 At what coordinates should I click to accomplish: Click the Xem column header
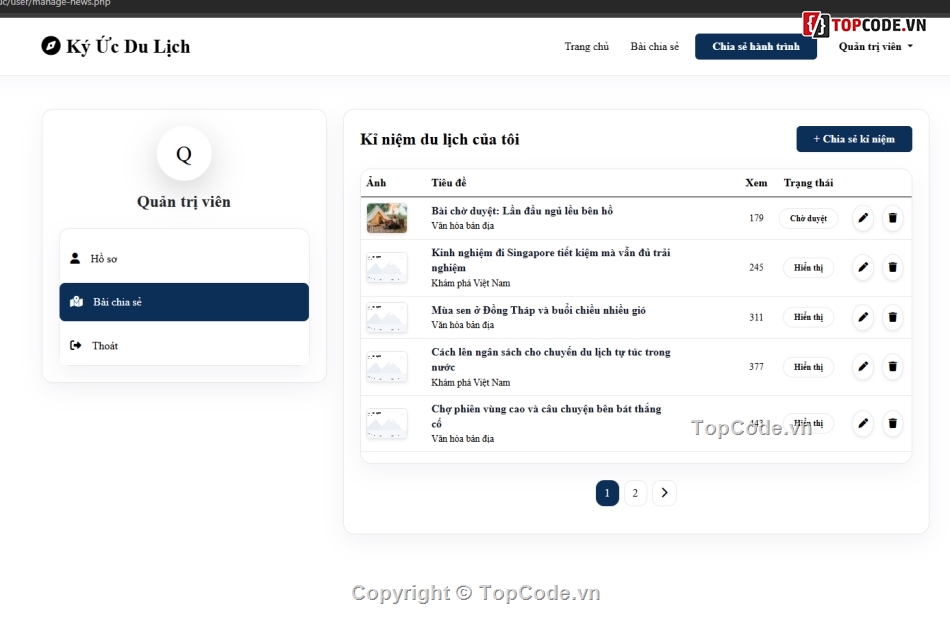[756, 182]
